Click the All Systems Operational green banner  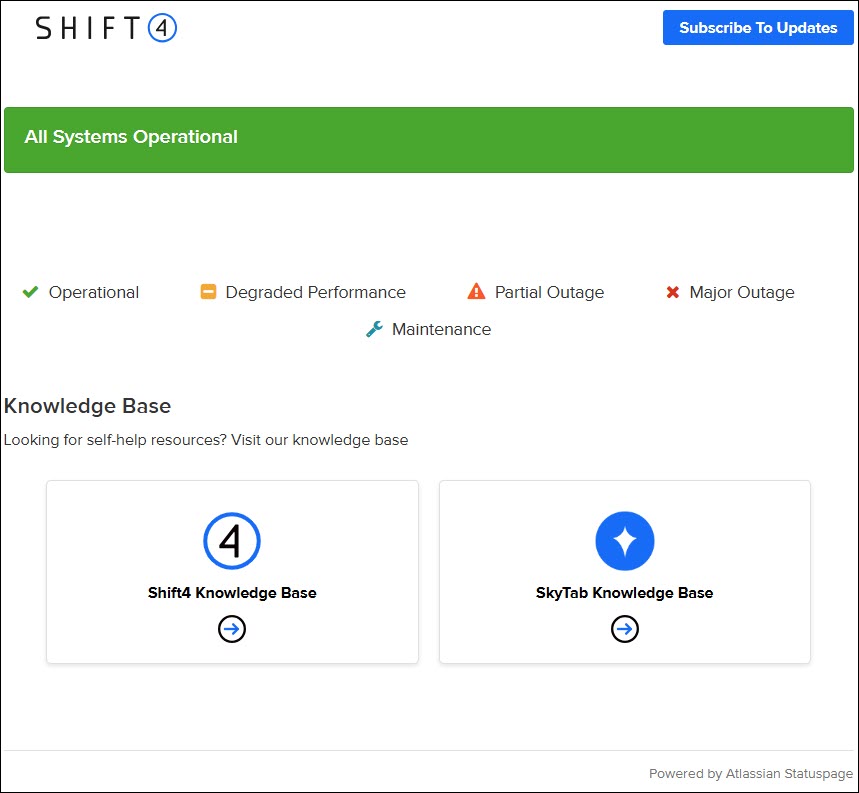click(x=429, y=139)
